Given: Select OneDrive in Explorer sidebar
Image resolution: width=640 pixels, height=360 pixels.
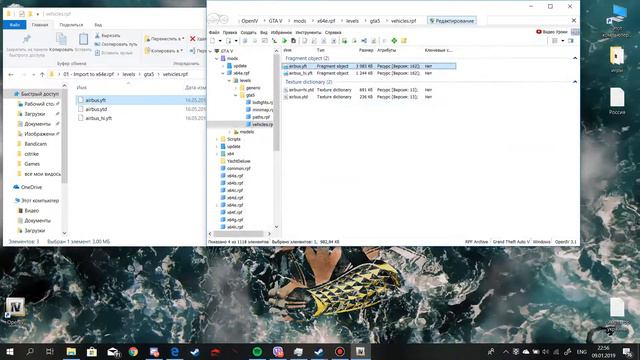Looking at the screenshot, I should point(31,187).
